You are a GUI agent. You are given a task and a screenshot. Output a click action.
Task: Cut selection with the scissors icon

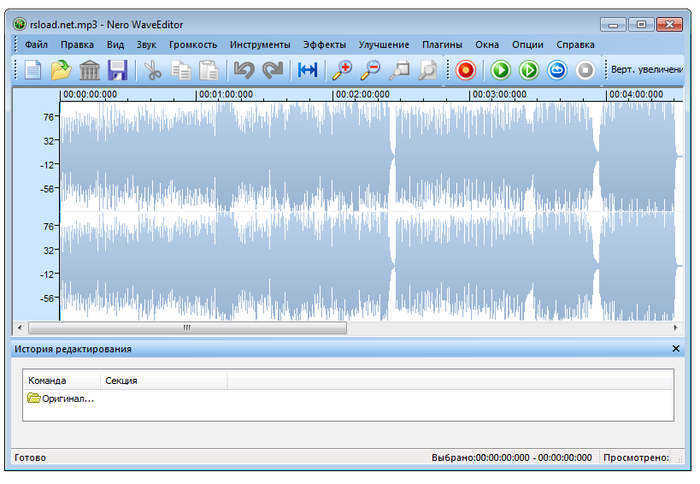(x=152, y=71)
